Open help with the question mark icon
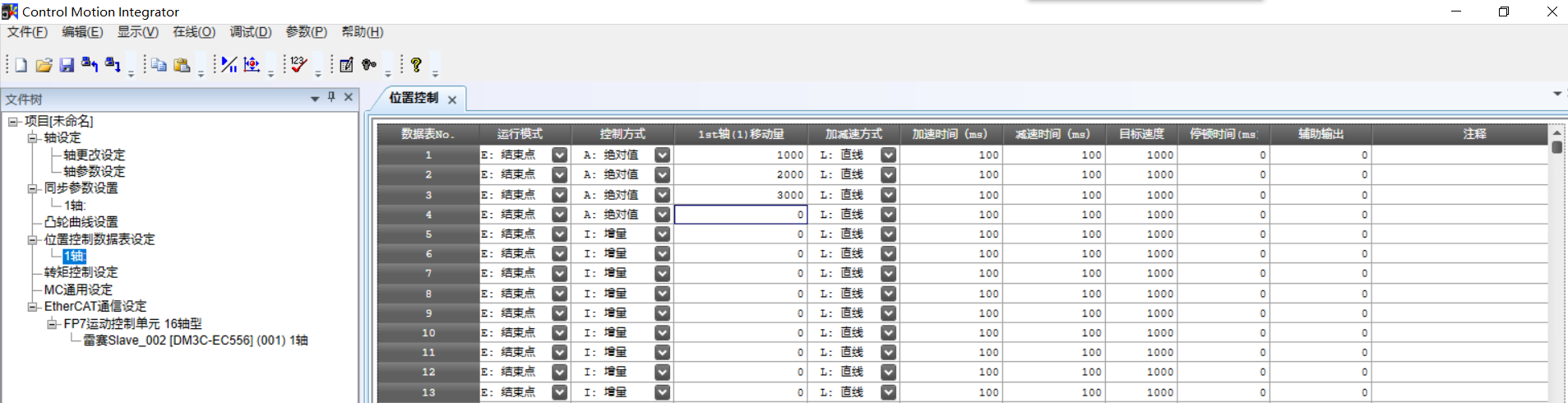 (416, 65)
